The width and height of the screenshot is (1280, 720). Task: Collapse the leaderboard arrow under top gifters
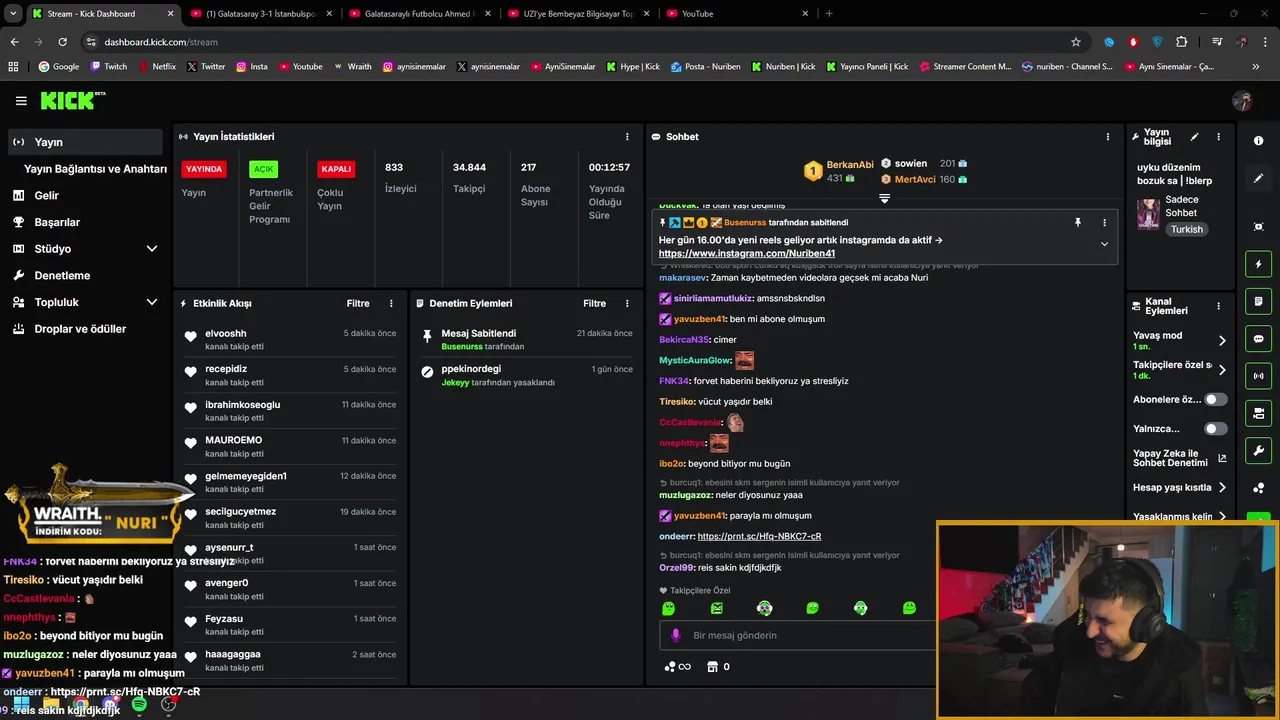click(884, 198)
